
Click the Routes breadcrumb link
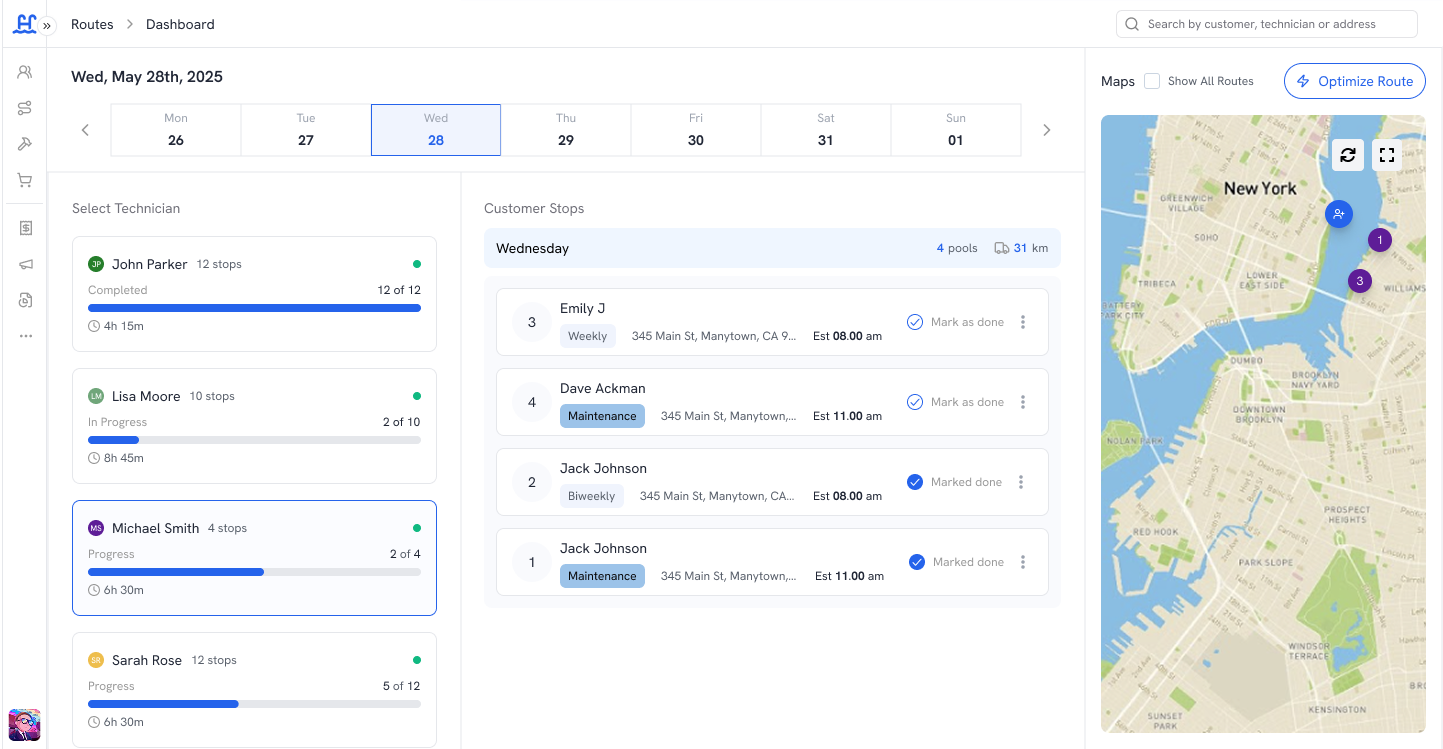pos(92,24)
